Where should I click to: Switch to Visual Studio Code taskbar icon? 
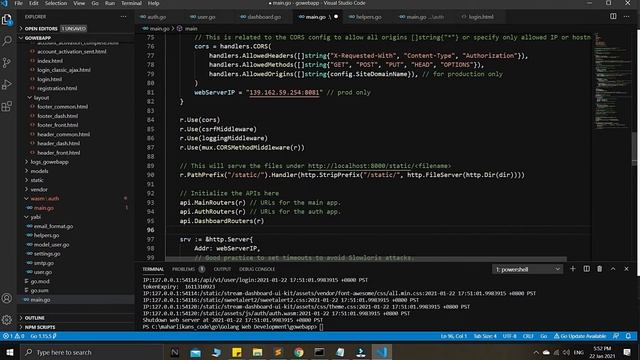382,352
